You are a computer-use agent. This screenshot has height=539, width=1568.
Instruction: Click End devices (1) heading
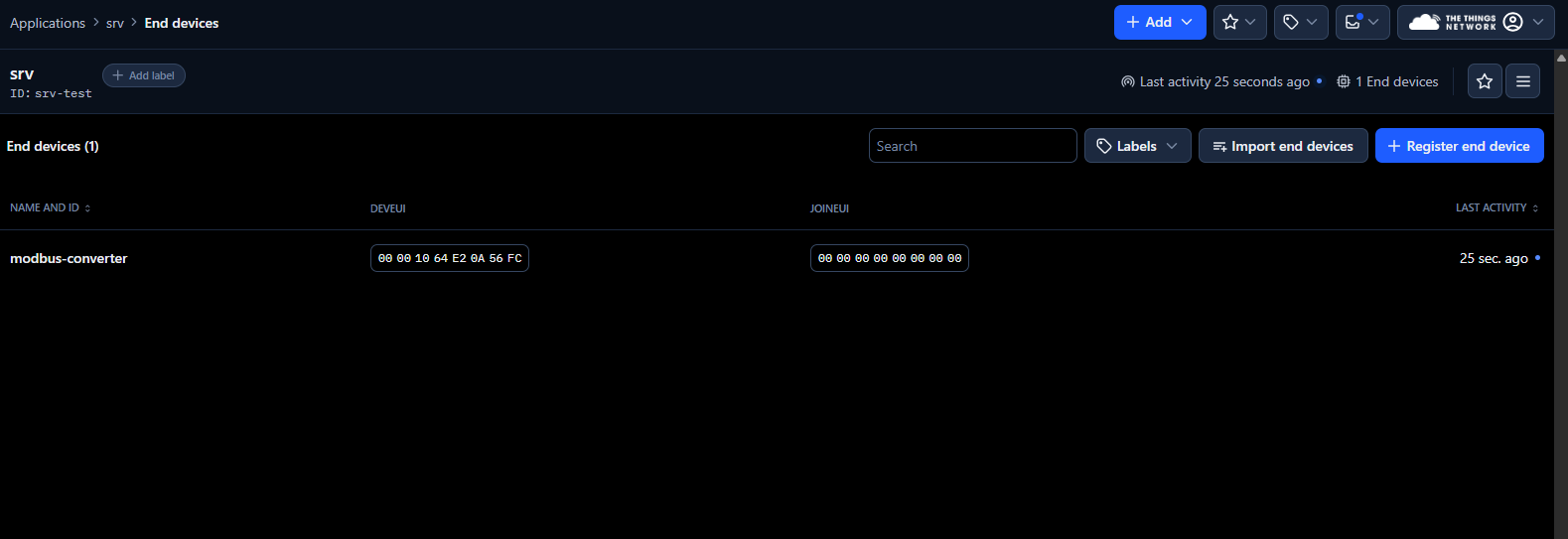click(x=53, y=146)
